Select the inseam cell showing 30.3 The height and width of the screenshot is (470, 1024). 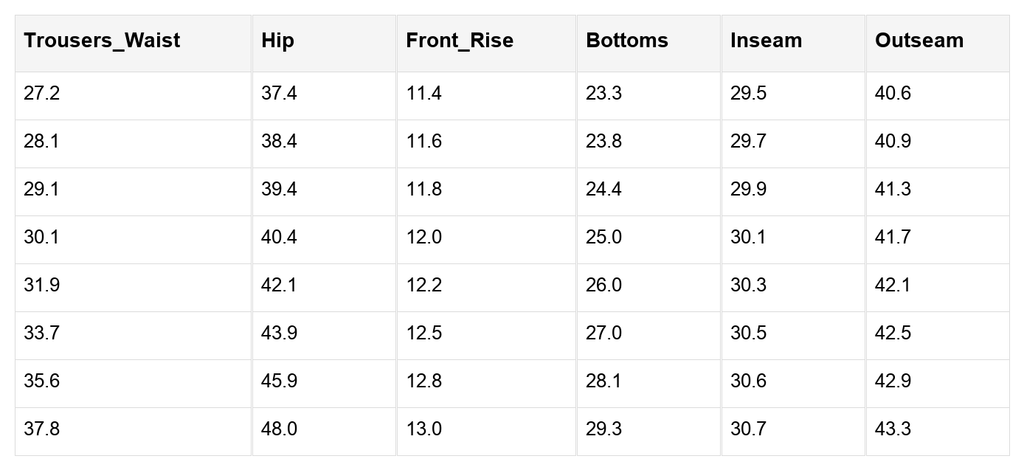click(x=793, y=288)
